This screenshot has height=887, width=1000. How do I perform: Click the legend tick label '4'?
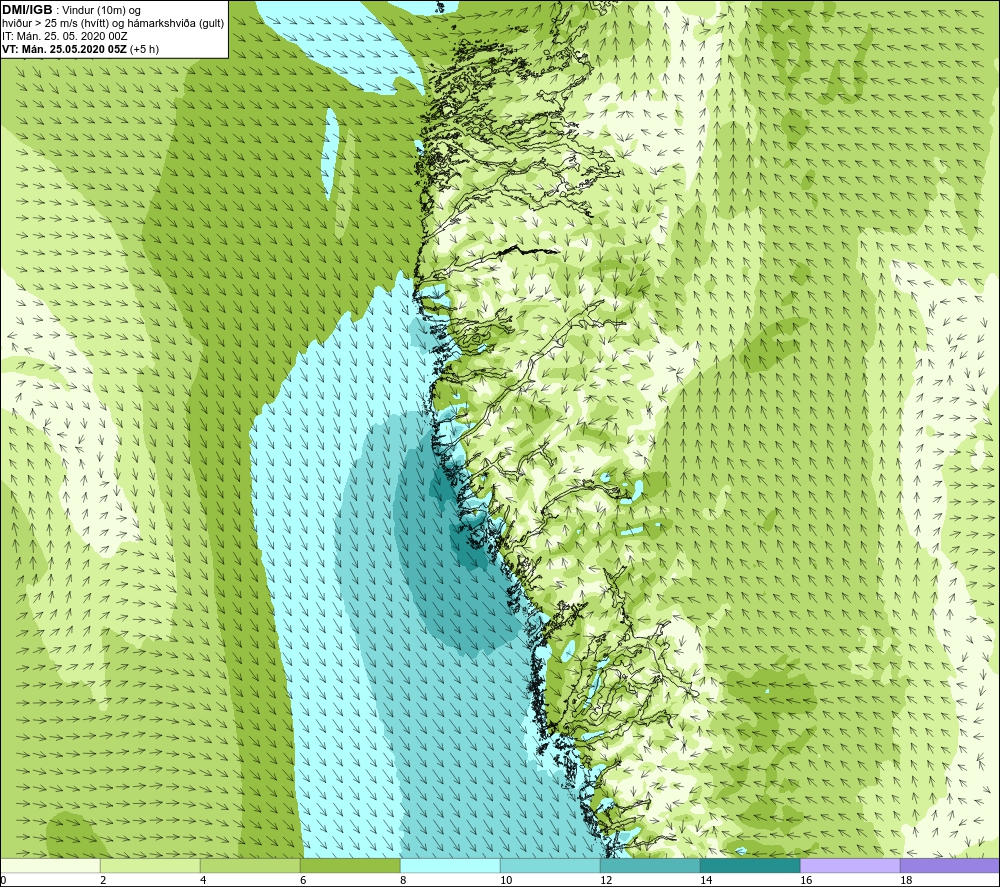[x=203, y=881]
